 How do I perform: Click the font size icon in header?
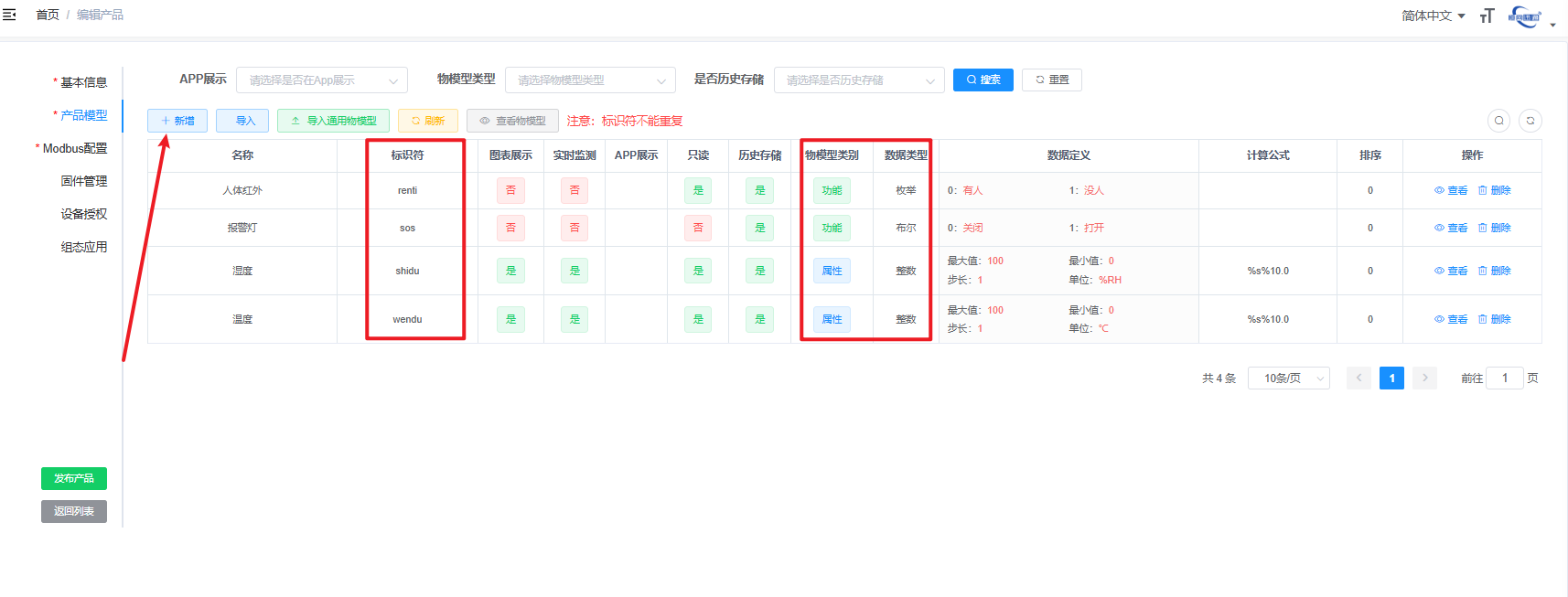tap(1487, 16)
